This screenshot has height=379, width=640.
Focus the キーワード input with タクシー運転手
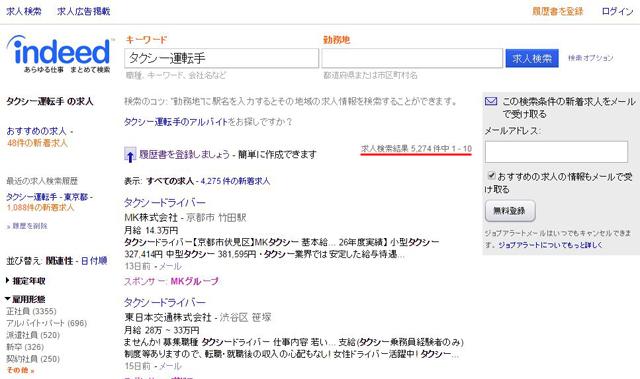click(222, 58)
